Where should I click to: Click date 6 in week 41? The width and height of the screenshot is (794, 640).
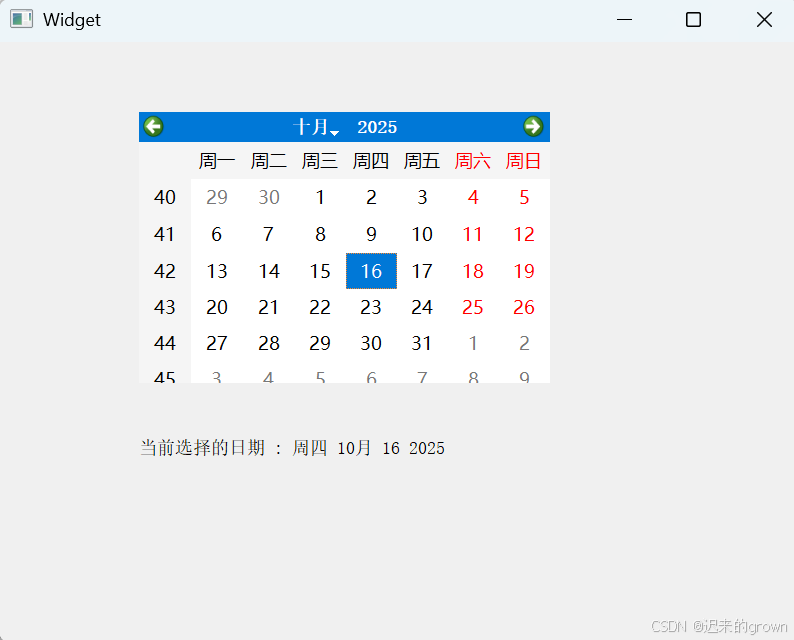tap(217, 234)
